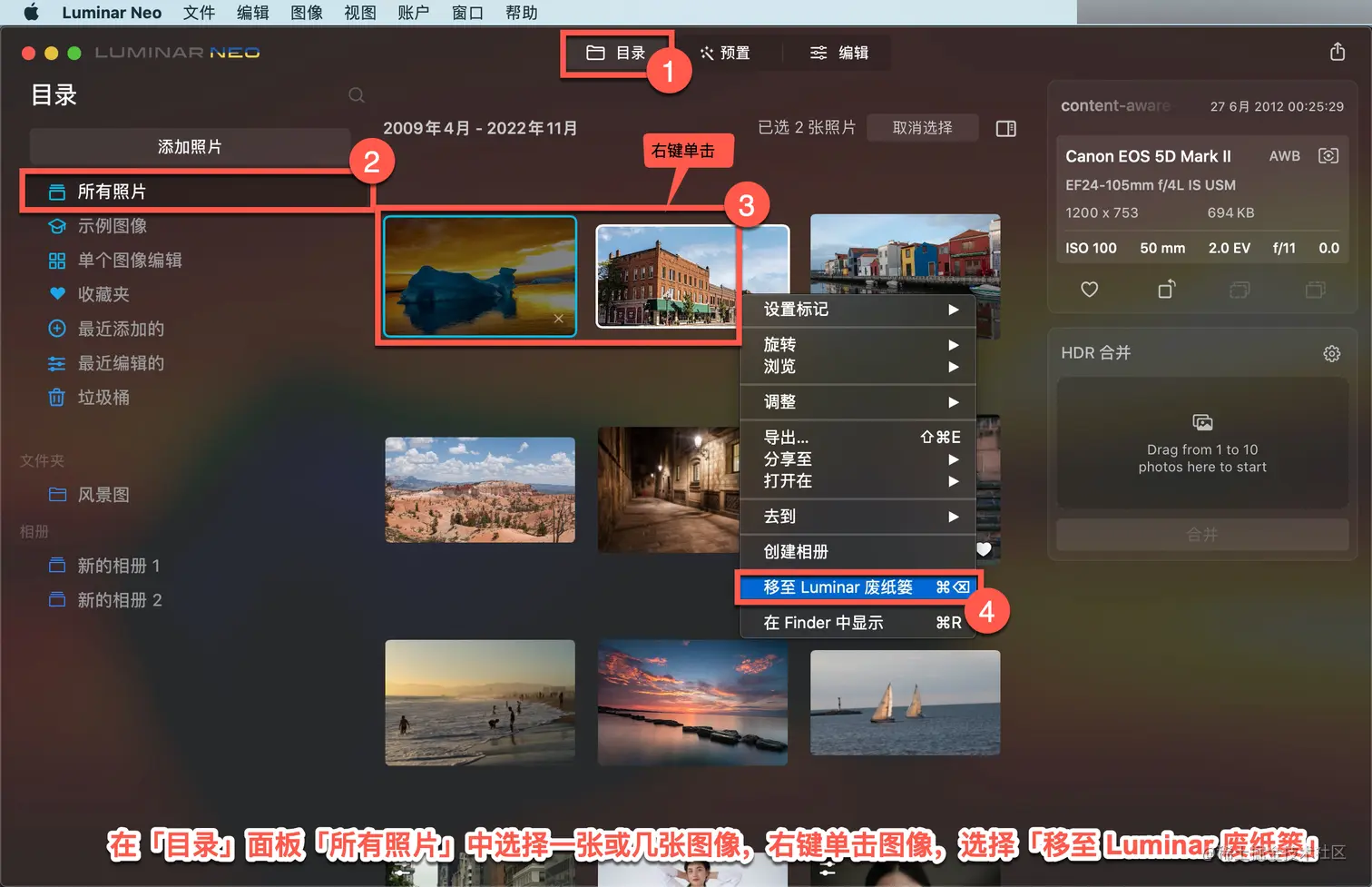Select the red canyon landscape thumbnail
Screen dimensions: 1372x887
[x=480, y=489]
